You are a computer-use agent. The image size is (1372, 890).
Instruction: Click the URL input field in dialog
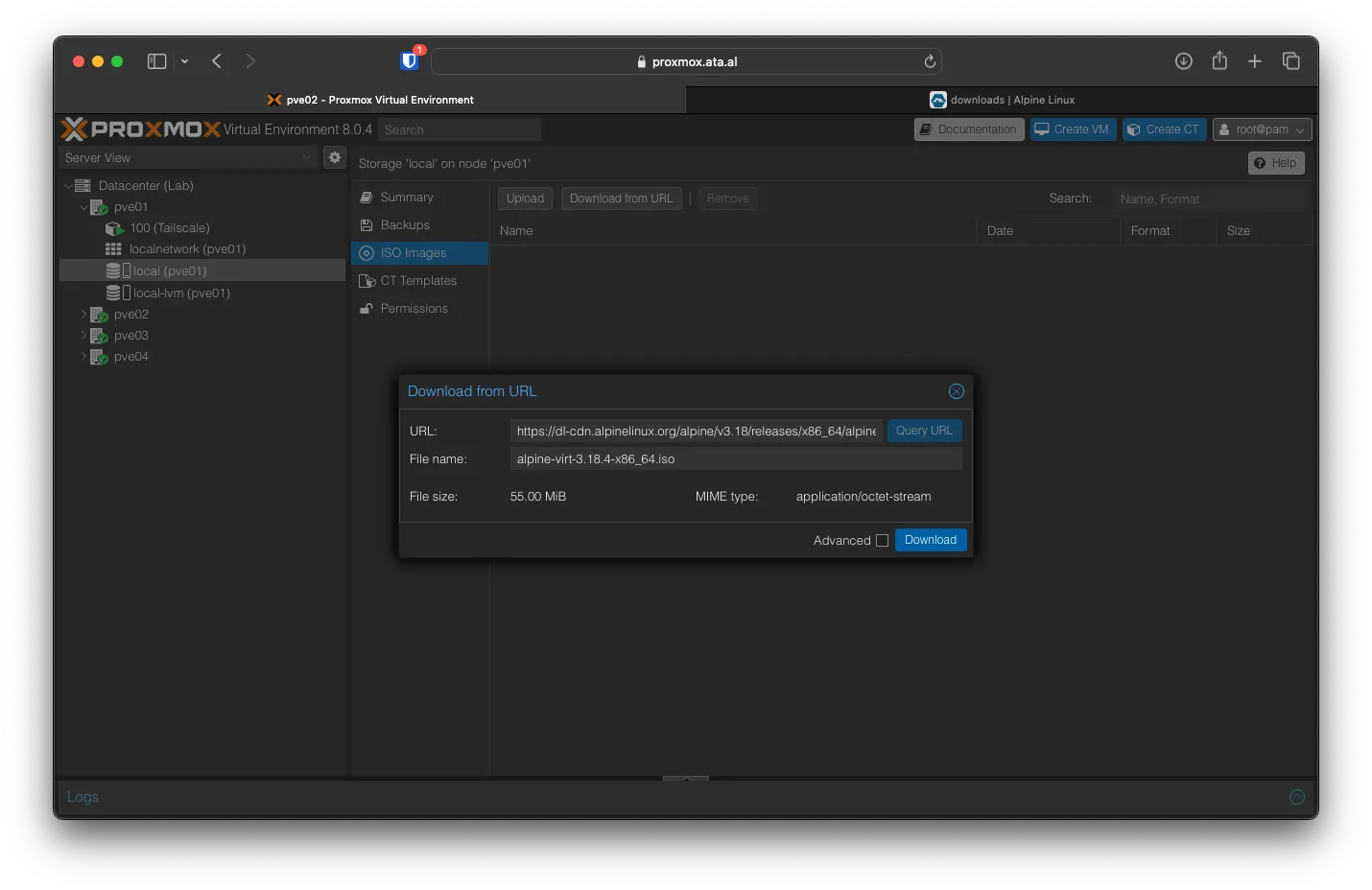pos(697,432)
